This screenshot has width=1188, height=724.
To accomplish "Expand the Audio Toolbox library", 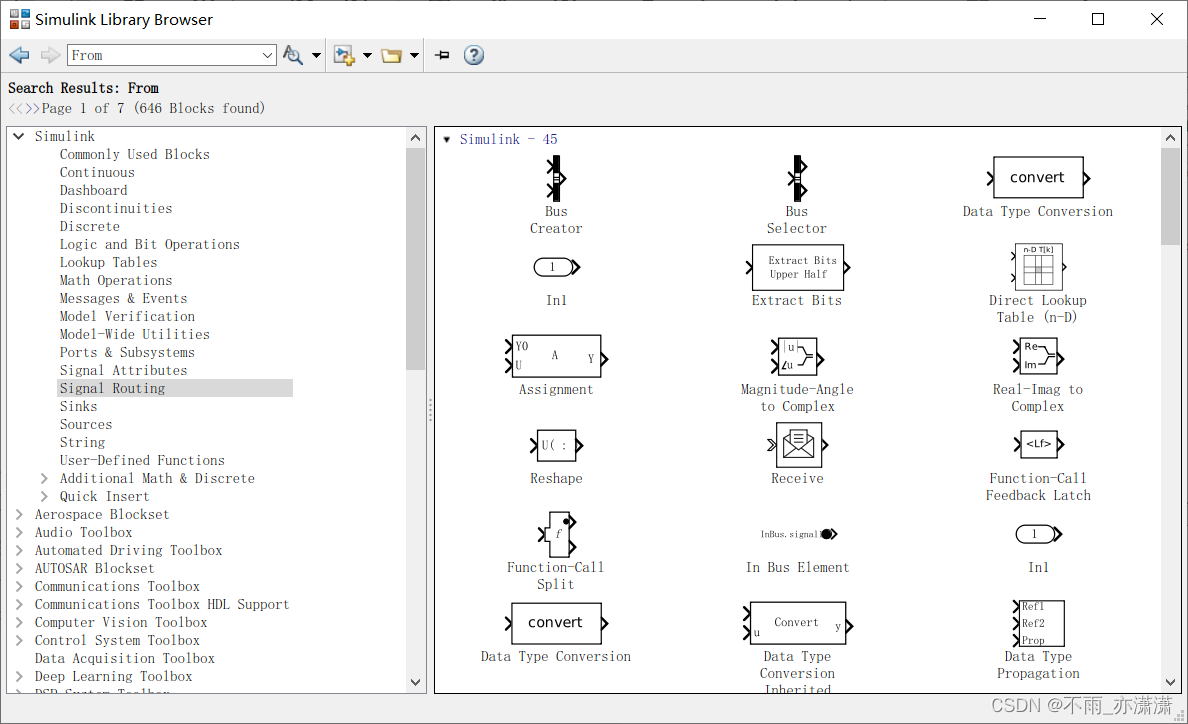I will pos(19,532).
